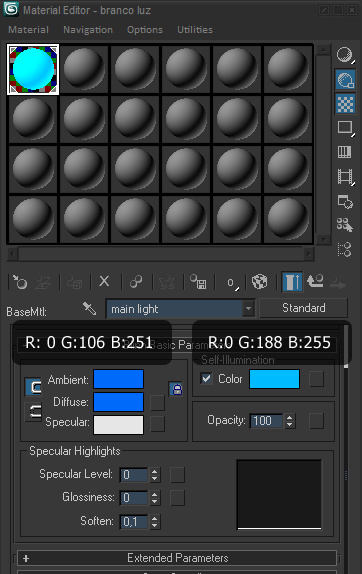
Task: Decrease Soften with spinner down arrow
Action: [154, 525]
